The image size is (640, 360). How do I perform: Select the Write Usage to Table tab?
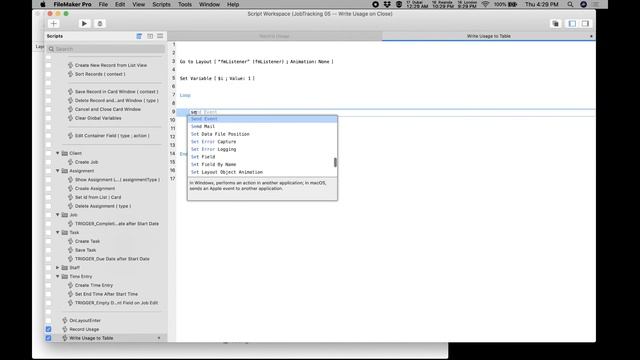coord(489,36)
